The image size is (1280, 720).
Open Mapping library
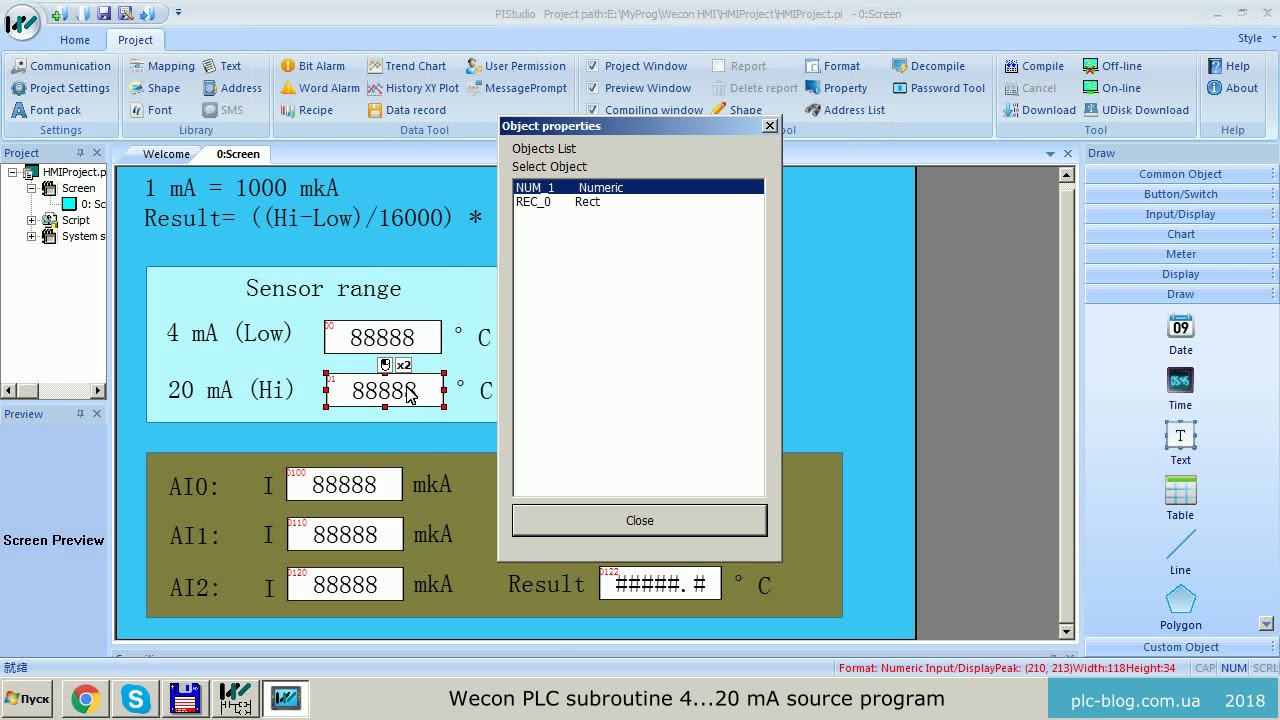click(162, 66)
